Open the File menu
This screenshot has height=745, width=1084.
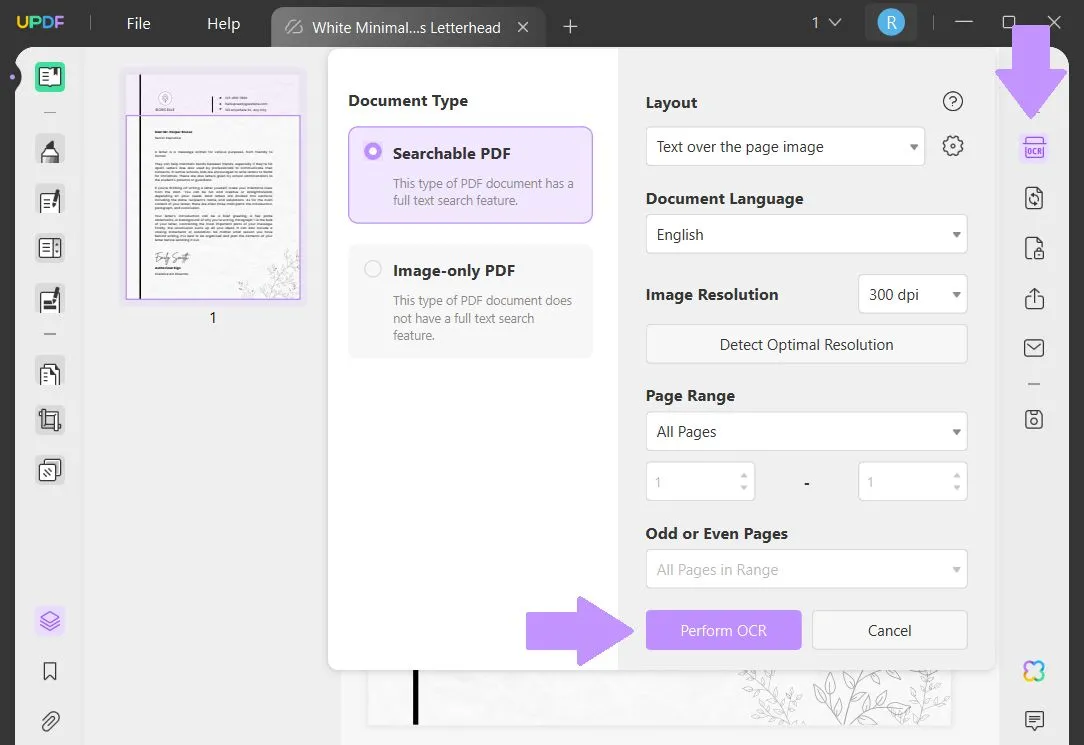pos(138,22)
